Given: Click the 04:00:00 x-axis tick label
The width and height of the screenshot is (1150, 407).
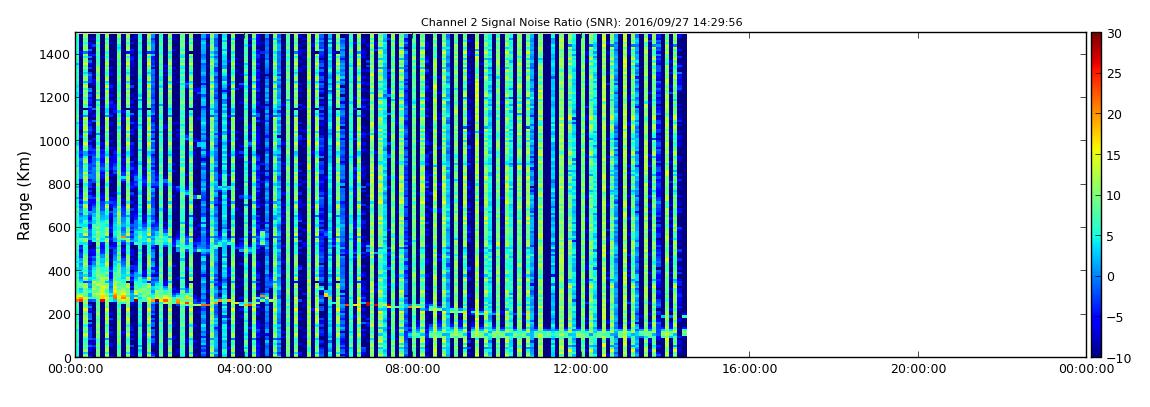Looking at the screenshot, I should (246, 370).
